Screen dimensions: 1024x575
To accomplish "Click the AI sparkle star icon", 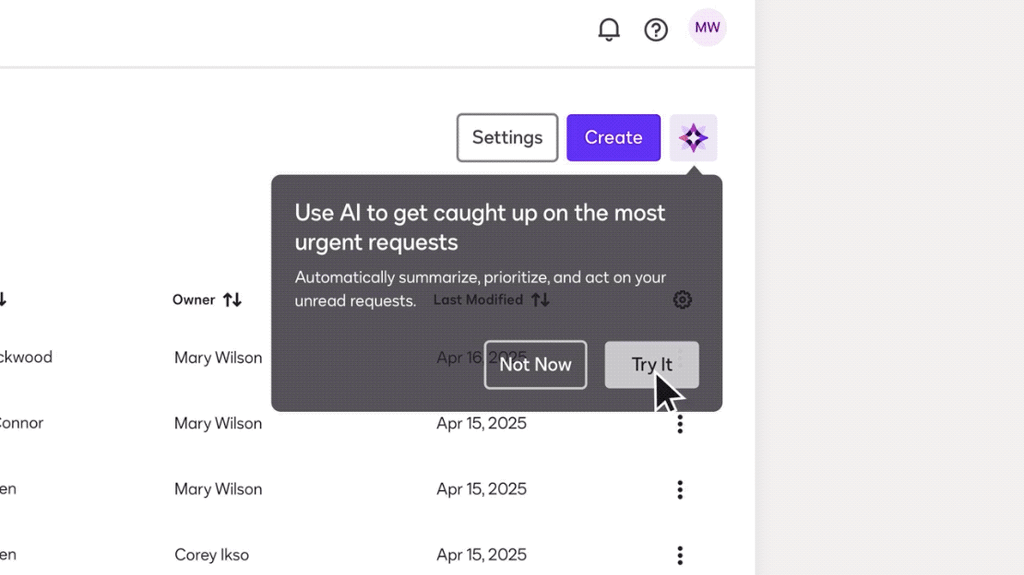I will [693, 138].
